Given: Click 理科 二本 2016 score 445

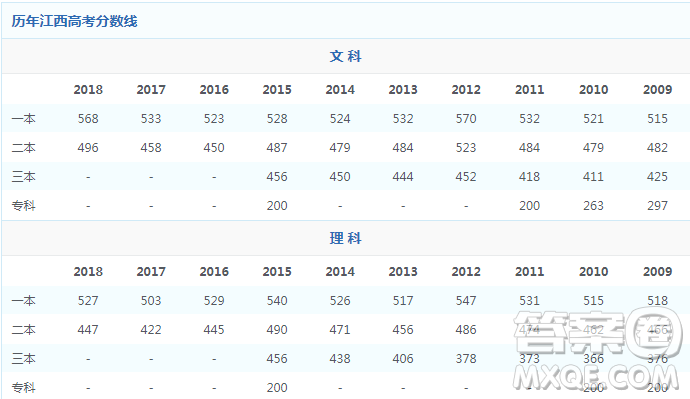Looking at the screenshot, I should click(x=214, y=329).
